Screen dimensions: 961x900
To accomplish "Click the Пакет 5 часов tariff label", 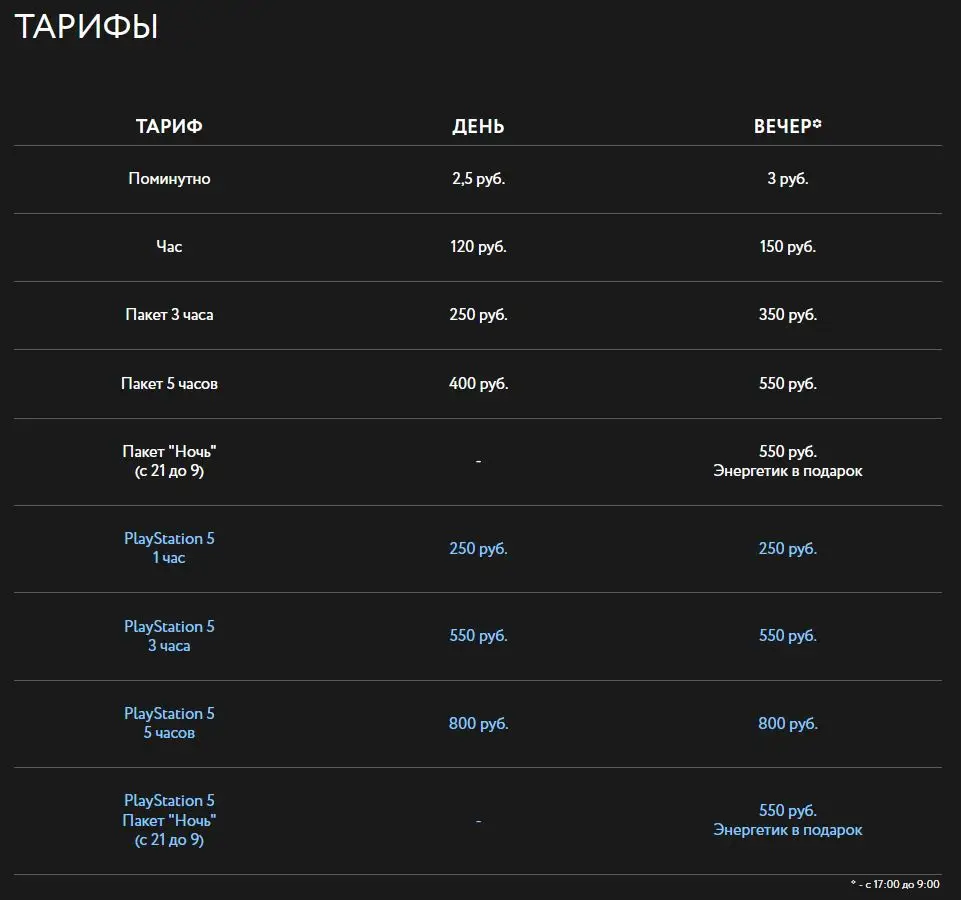I will coord(169,383).
